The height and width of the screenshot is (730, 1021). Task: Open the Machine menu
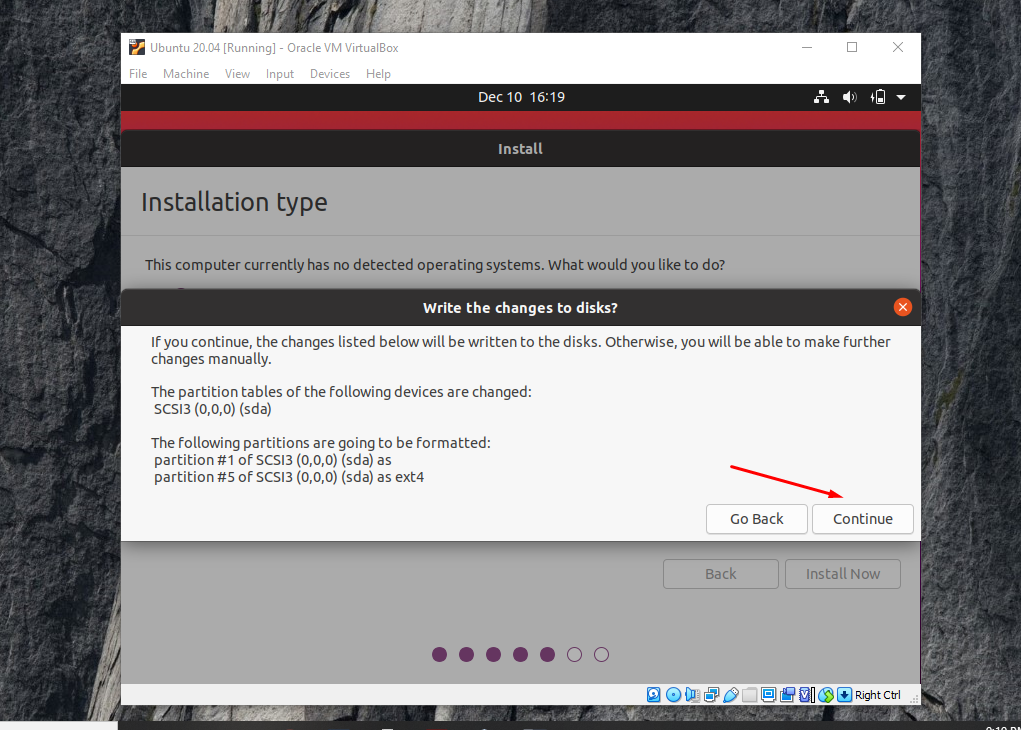186,74
